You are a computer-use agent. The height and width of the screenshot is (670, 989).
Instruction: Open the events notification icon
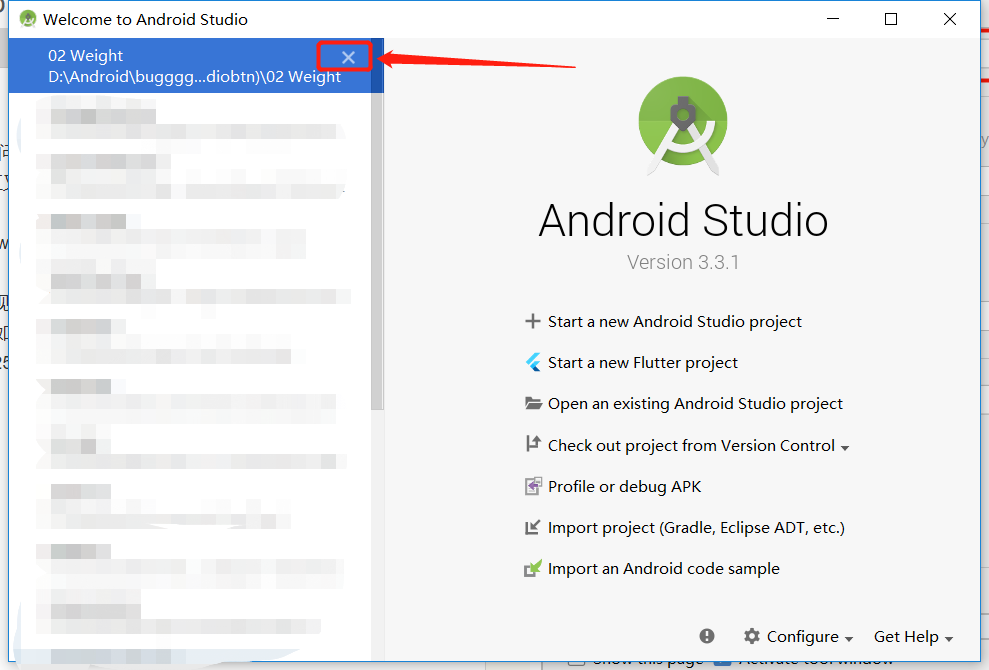click(x=706, y=636)
